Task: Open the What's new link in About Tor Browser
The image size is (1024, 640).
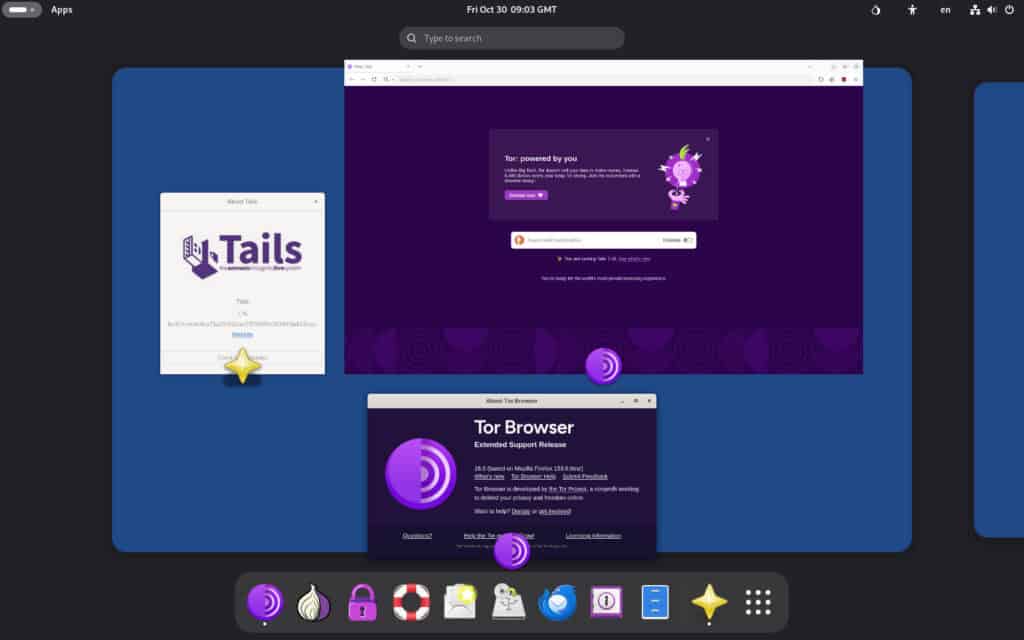Action: click(489, 477)
